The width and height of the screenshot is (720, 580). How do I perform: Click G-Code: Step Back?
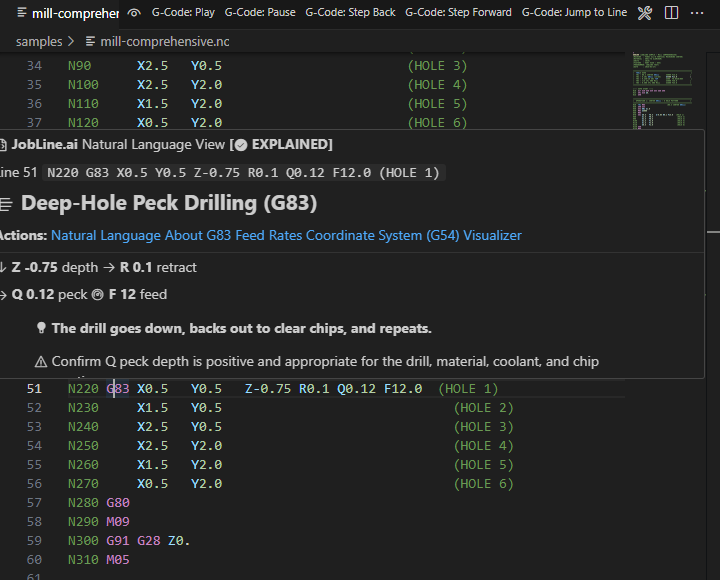click(x=350, y=12)
